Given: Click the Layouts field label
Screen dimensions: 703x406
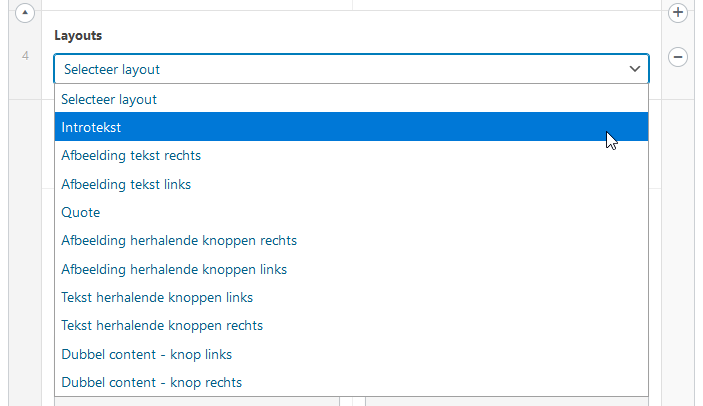Looking at the screenshot, I should (78, 35).
